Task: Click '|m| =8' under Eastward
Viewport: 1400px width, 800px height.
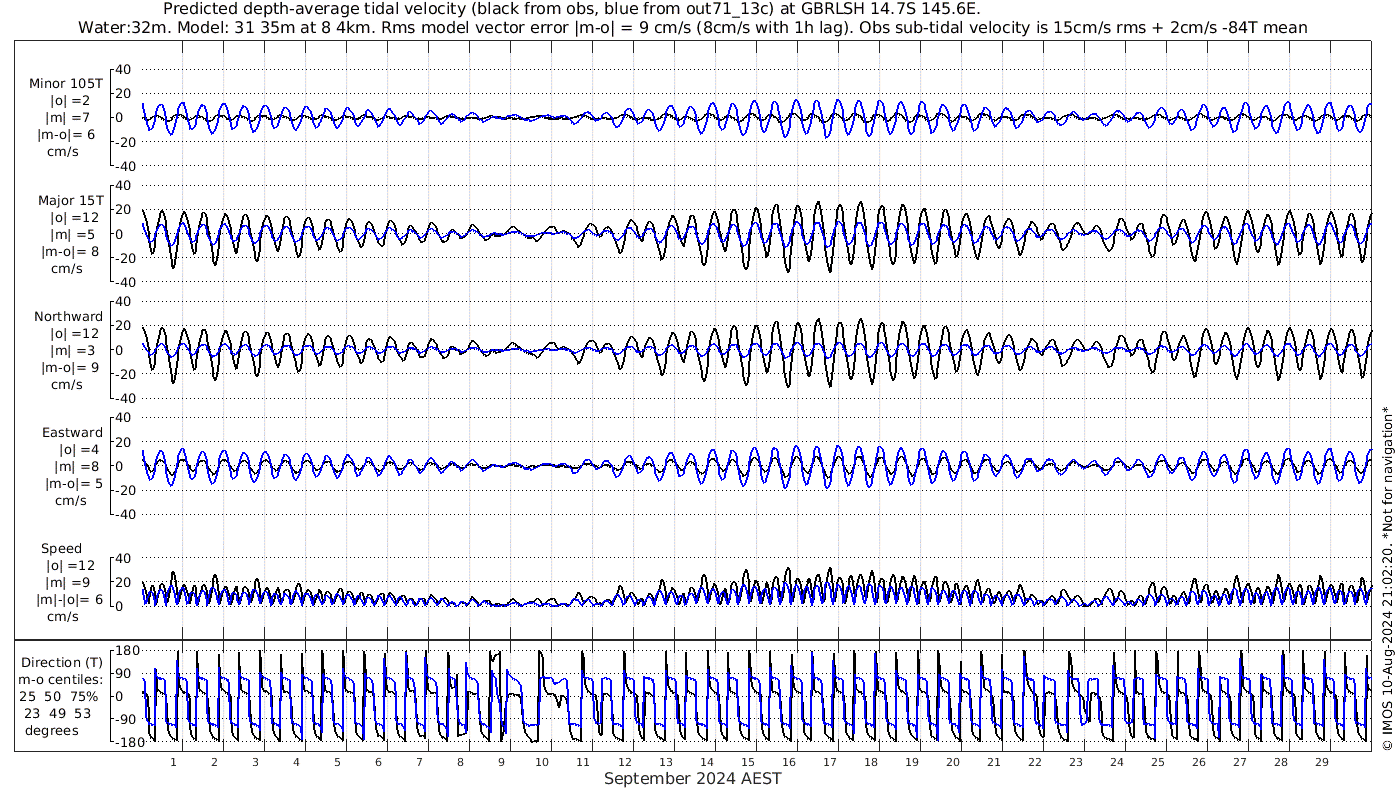Action: [x=76, y=467]
